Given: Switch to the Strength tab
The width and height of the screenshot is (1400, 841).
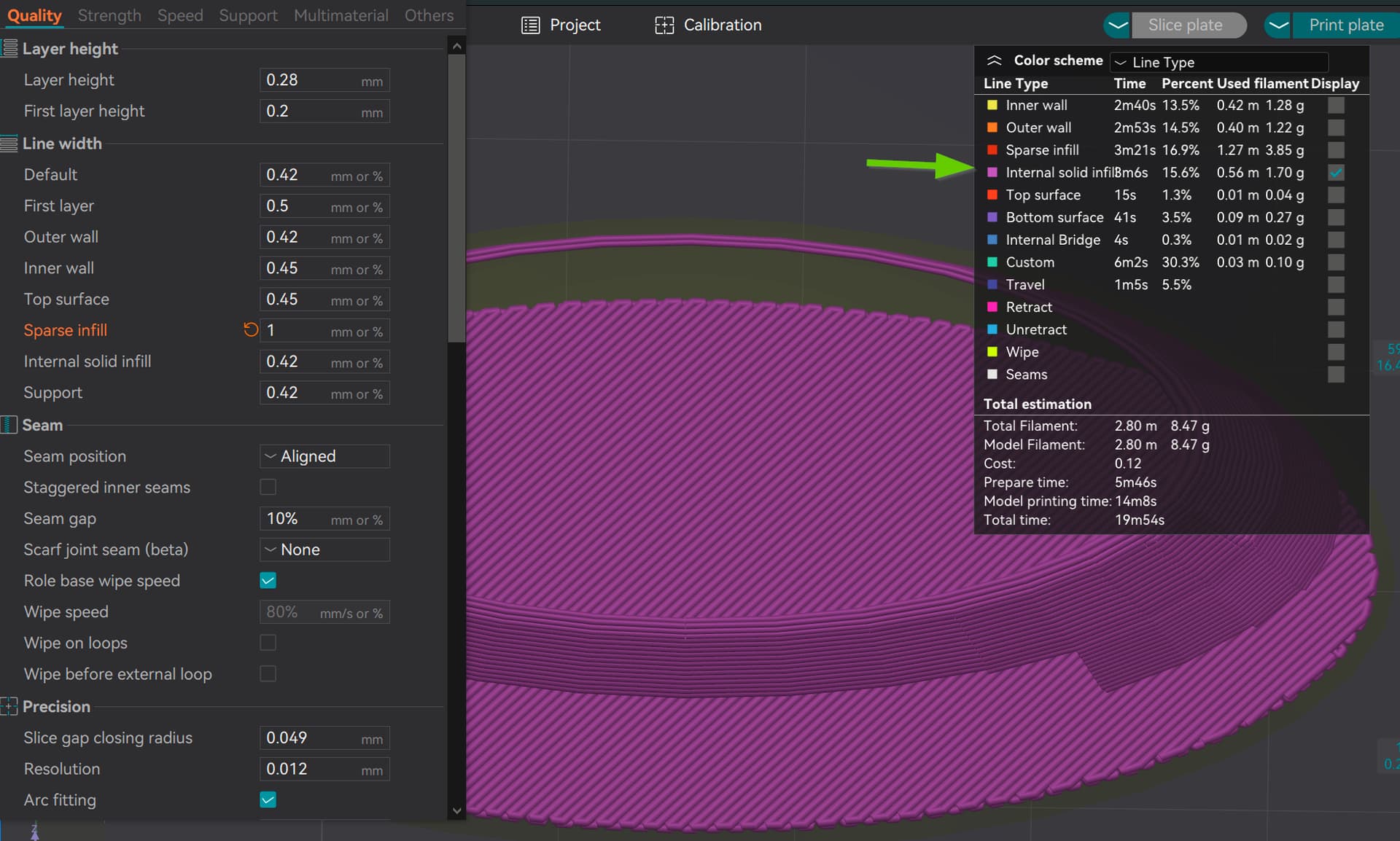Looking at the screenshot, I should tap(109, 15).
